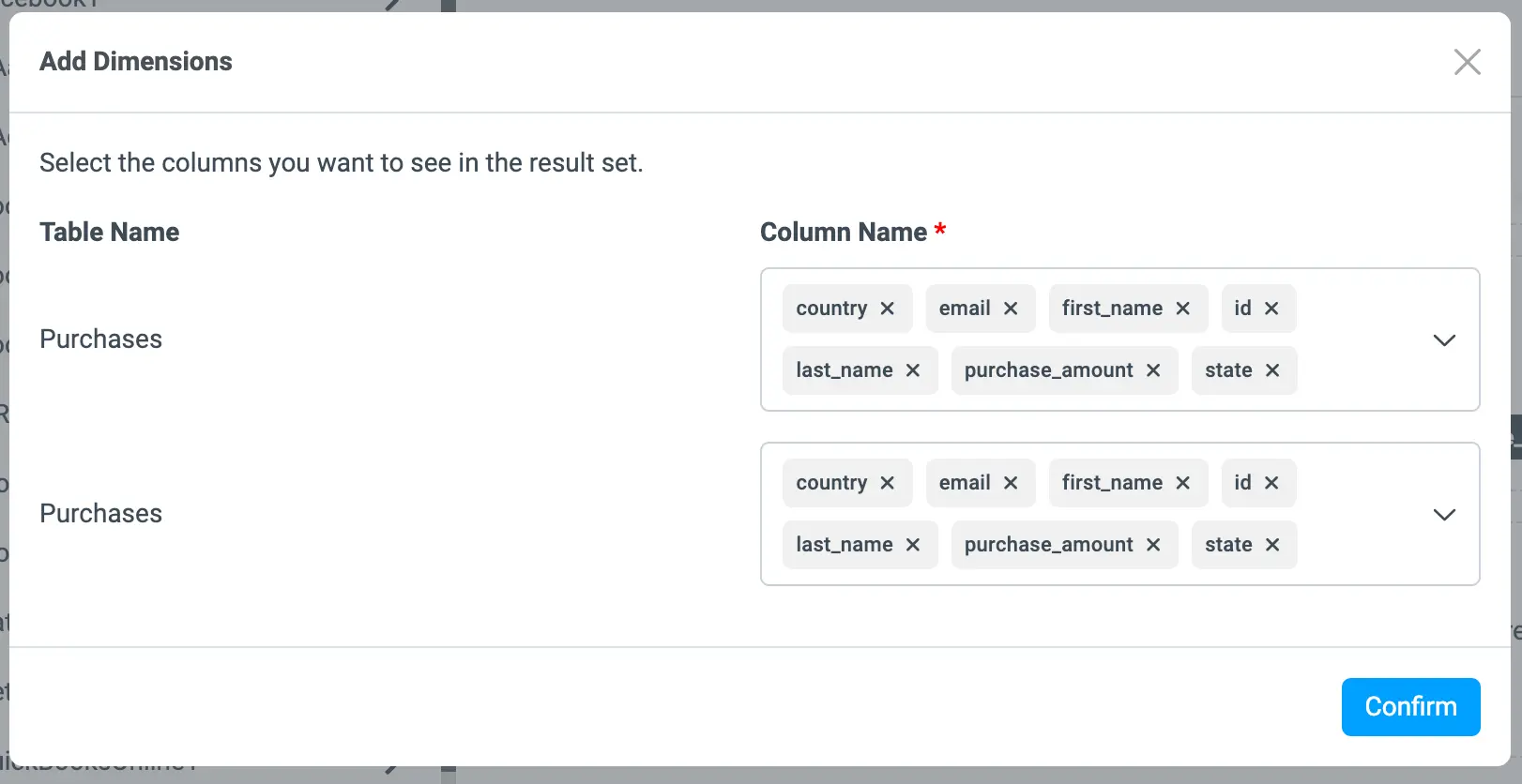Expand second Purchases column dropdown chevron

pos(1444,515)
